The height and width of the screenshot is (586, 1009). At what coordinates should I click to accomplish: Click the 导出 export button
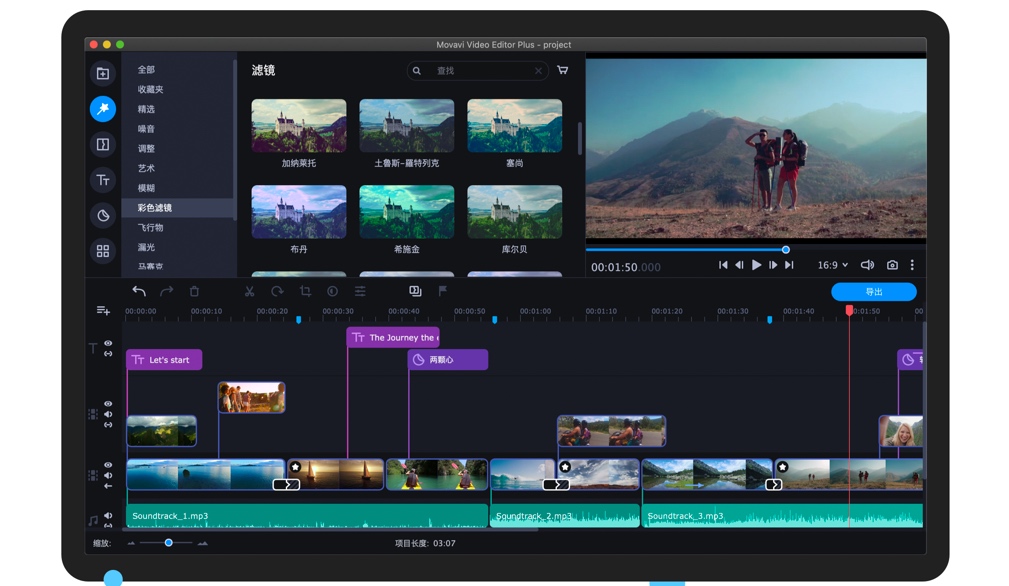tap(873, 291)
